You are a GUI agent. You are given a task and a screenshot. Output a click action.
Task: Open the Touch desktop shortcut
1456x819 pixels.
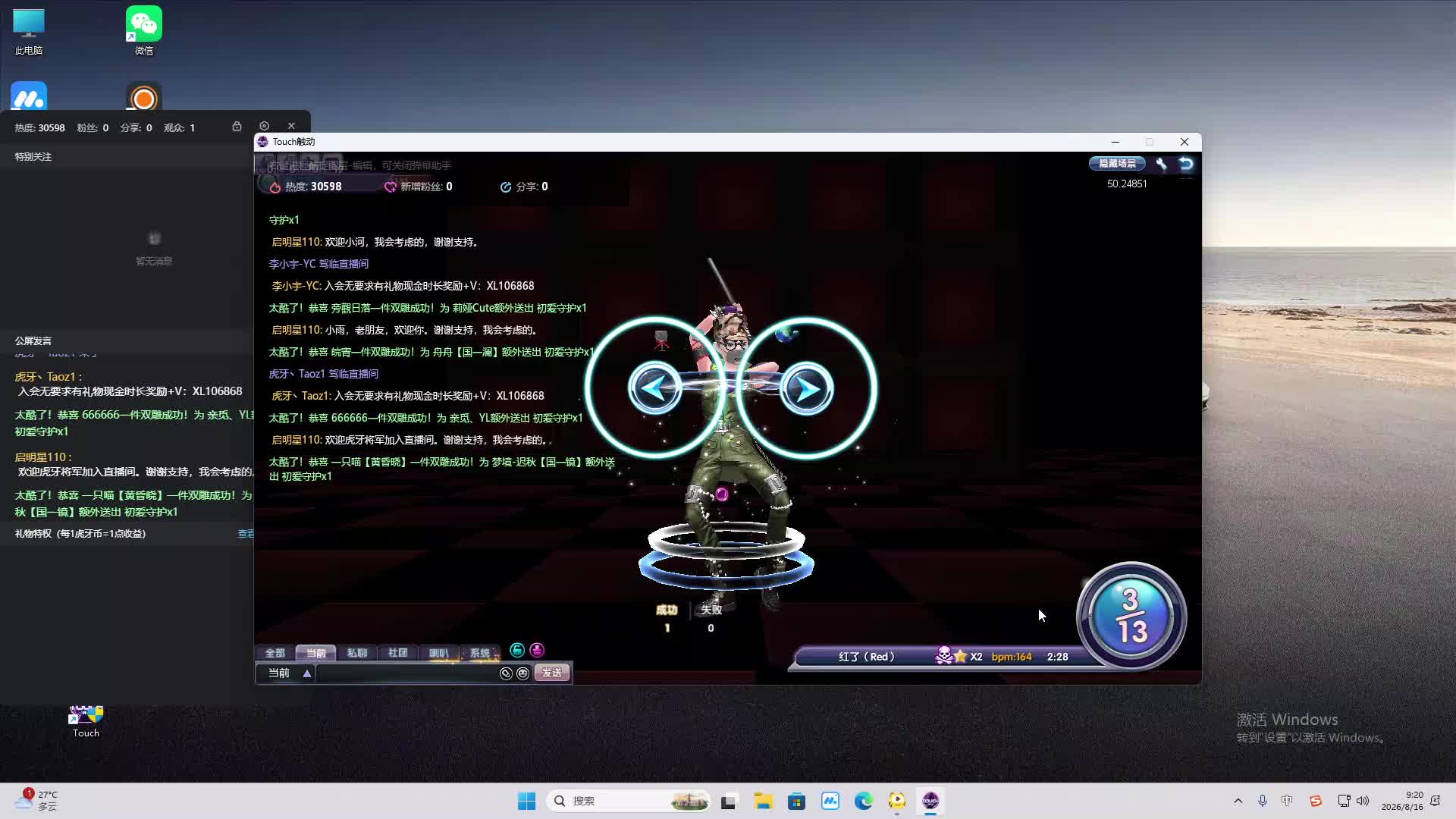tap(86, 720)
